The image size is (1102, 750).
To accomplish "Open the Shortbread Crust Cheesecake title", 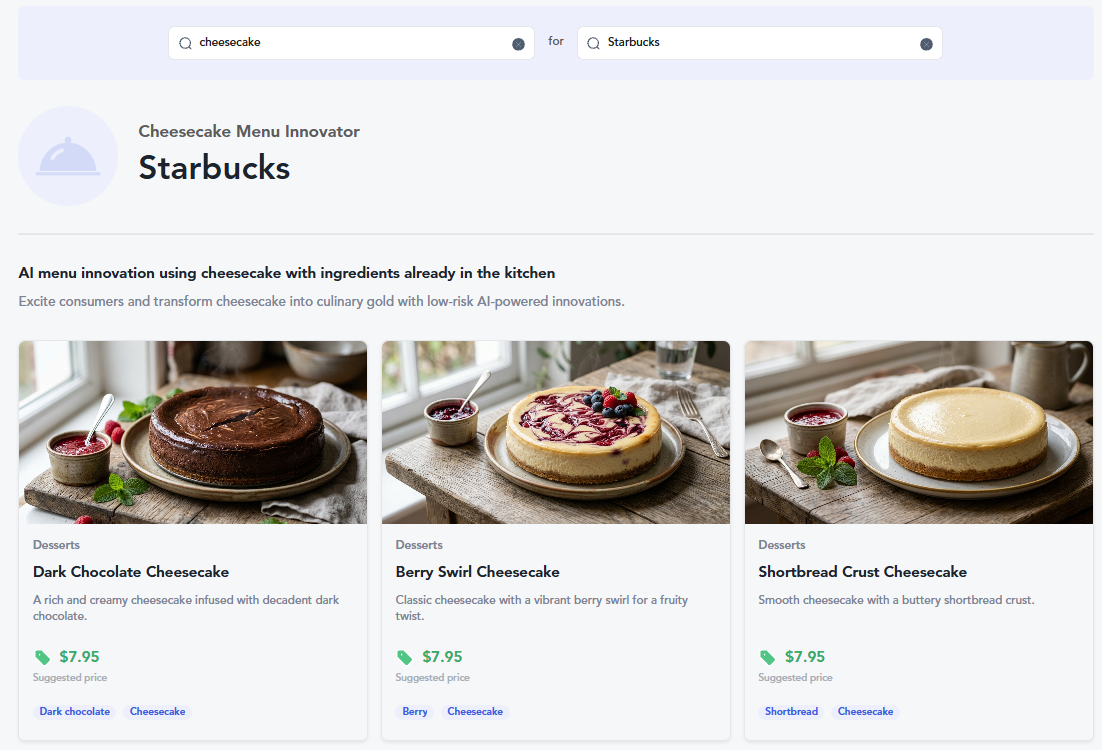I will coord(862,572).
